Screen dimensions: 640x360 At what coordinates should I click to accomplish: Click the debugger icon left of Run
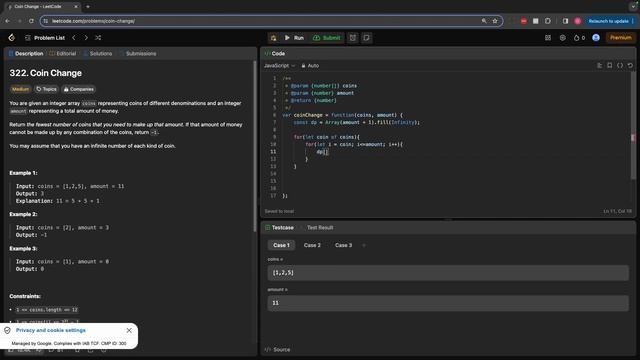click(x=273, y=38)
